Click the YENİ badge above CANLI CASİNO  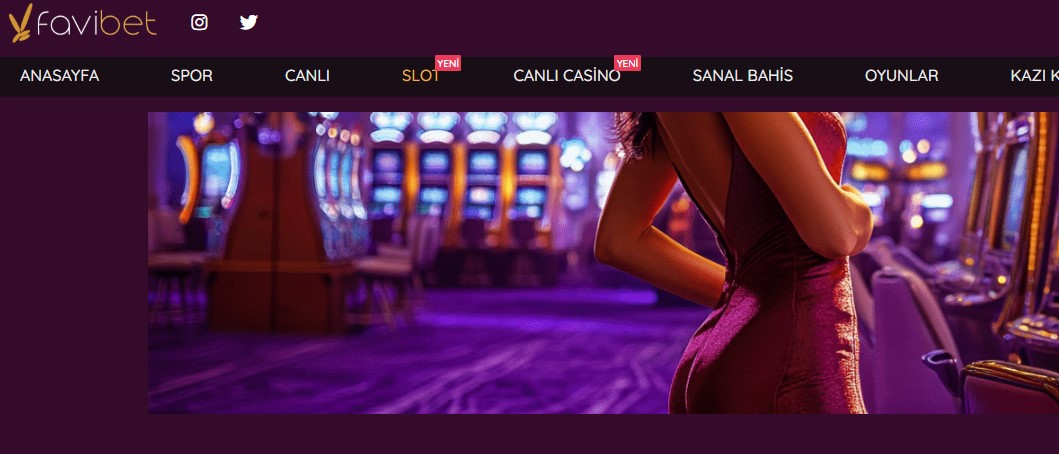(627, 63)
